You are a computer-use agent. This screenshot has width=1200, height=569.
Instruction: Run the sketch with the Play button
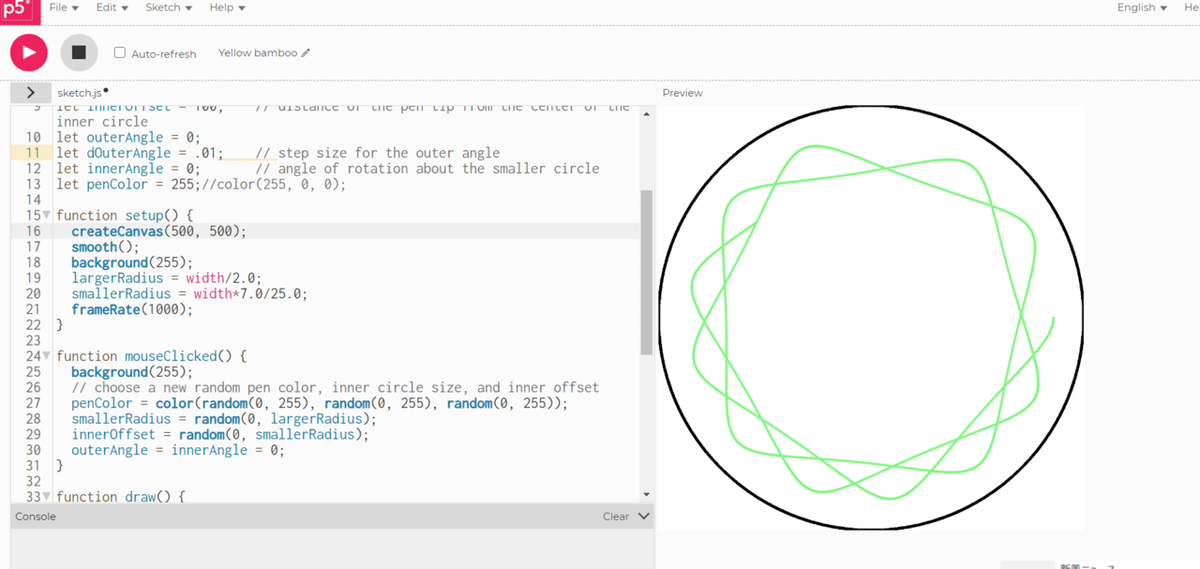pyautogui.click(x=29, y=52)
